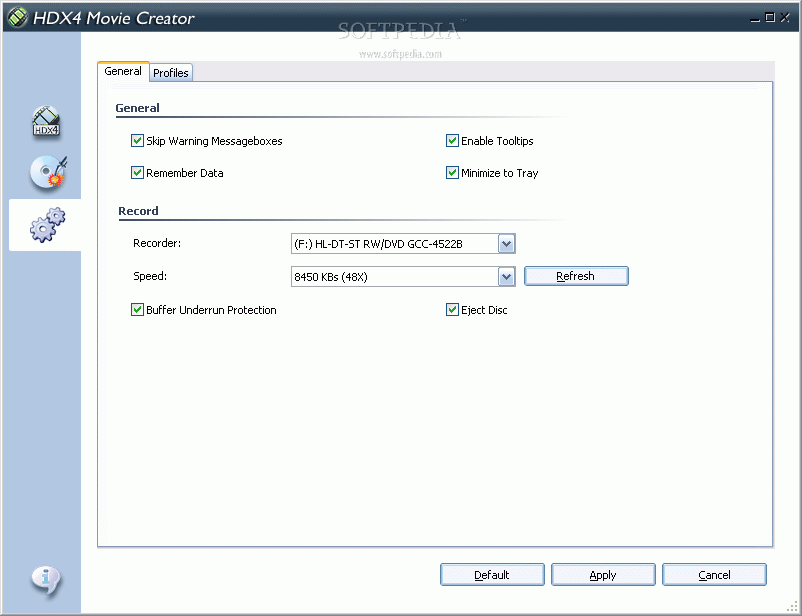Click the Default button
This screenshot has width=802, height=616.
[x=492, y=575]
